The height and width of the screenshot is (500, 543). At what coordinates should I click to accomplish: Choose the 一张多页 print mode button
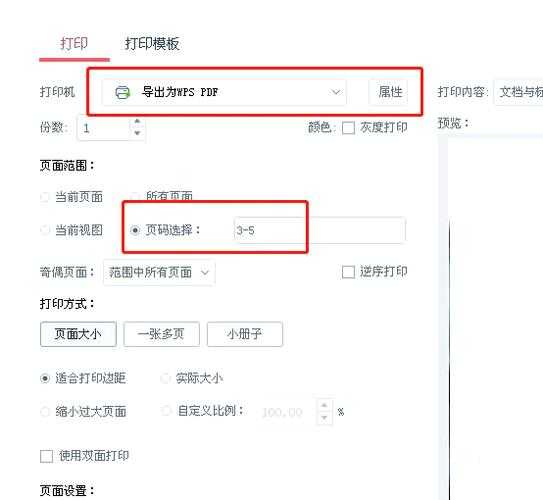(x=161, y=334)
